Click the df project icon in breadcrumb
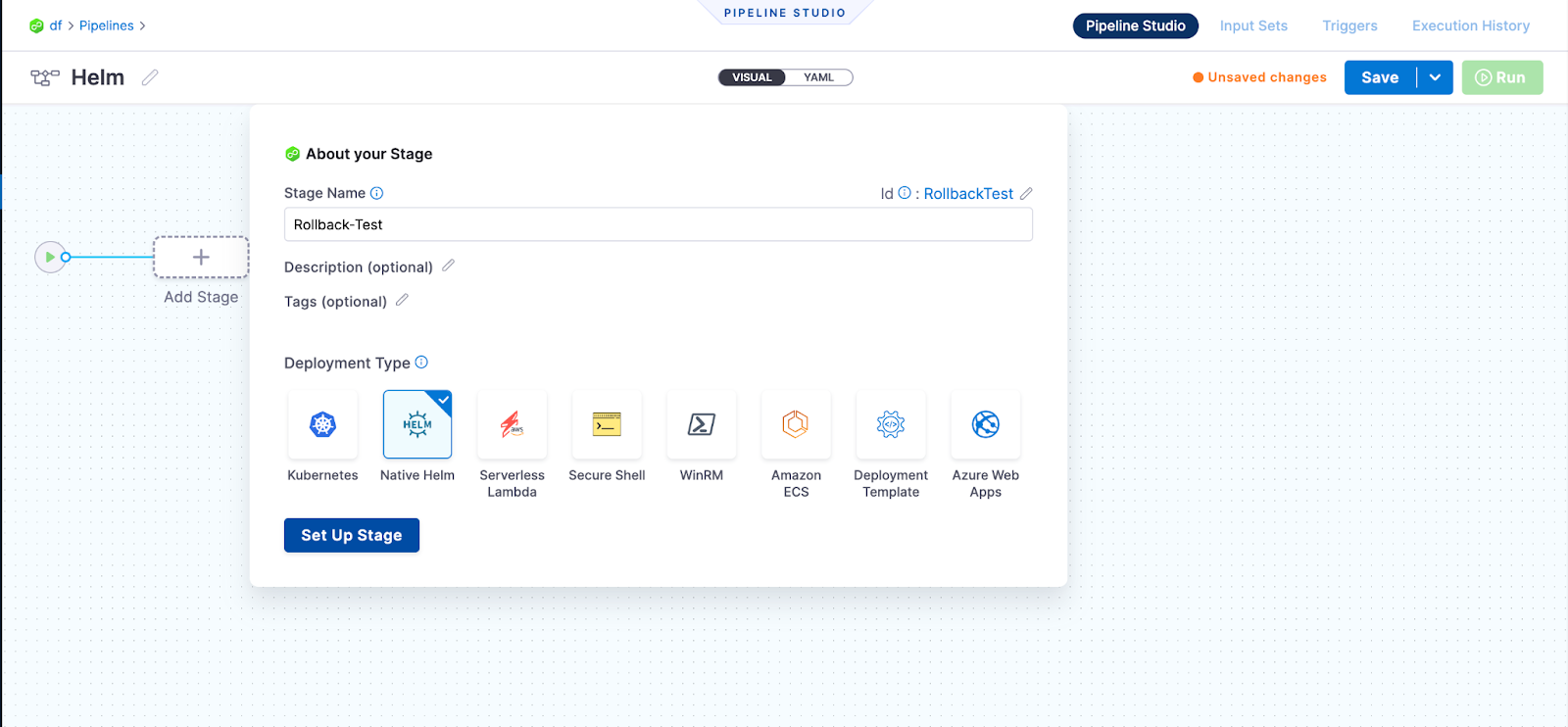 pyautogui.click(x=36, y=25)
